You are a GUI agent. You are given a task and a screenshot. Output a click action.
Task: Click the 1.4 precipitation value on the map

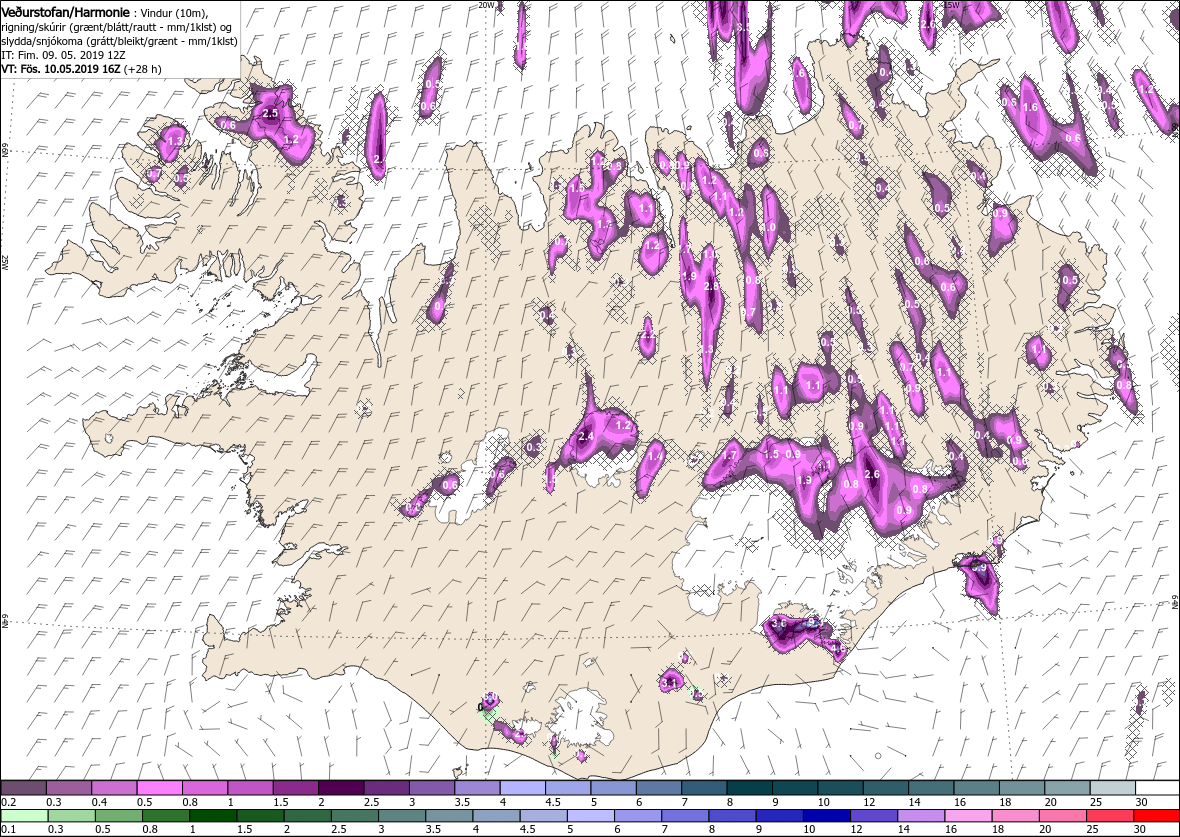(x=655, y=456)
